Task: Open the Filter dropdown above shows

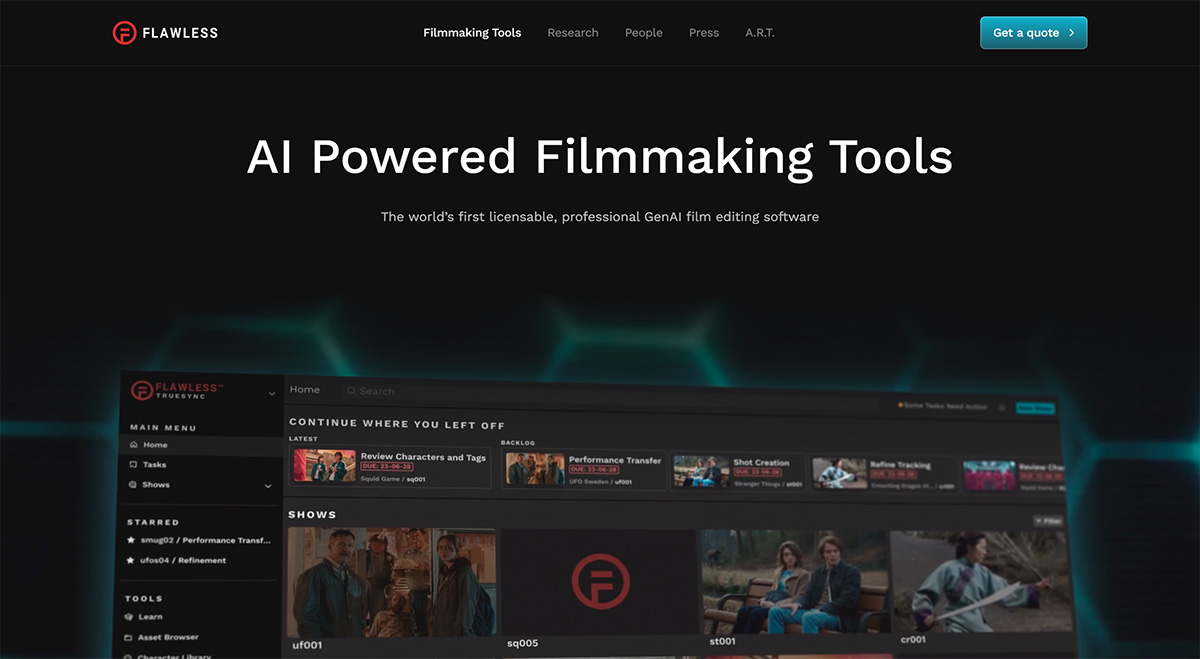Action: point(1047,521)
